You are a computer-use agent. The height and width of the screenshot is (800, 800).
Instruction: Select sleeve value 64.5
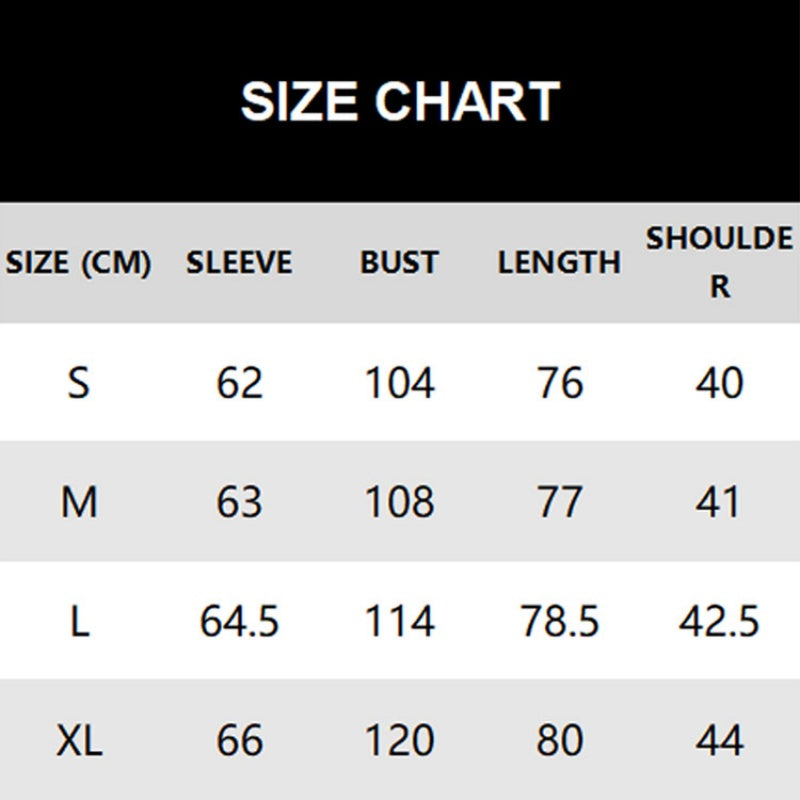pos(239,622)
